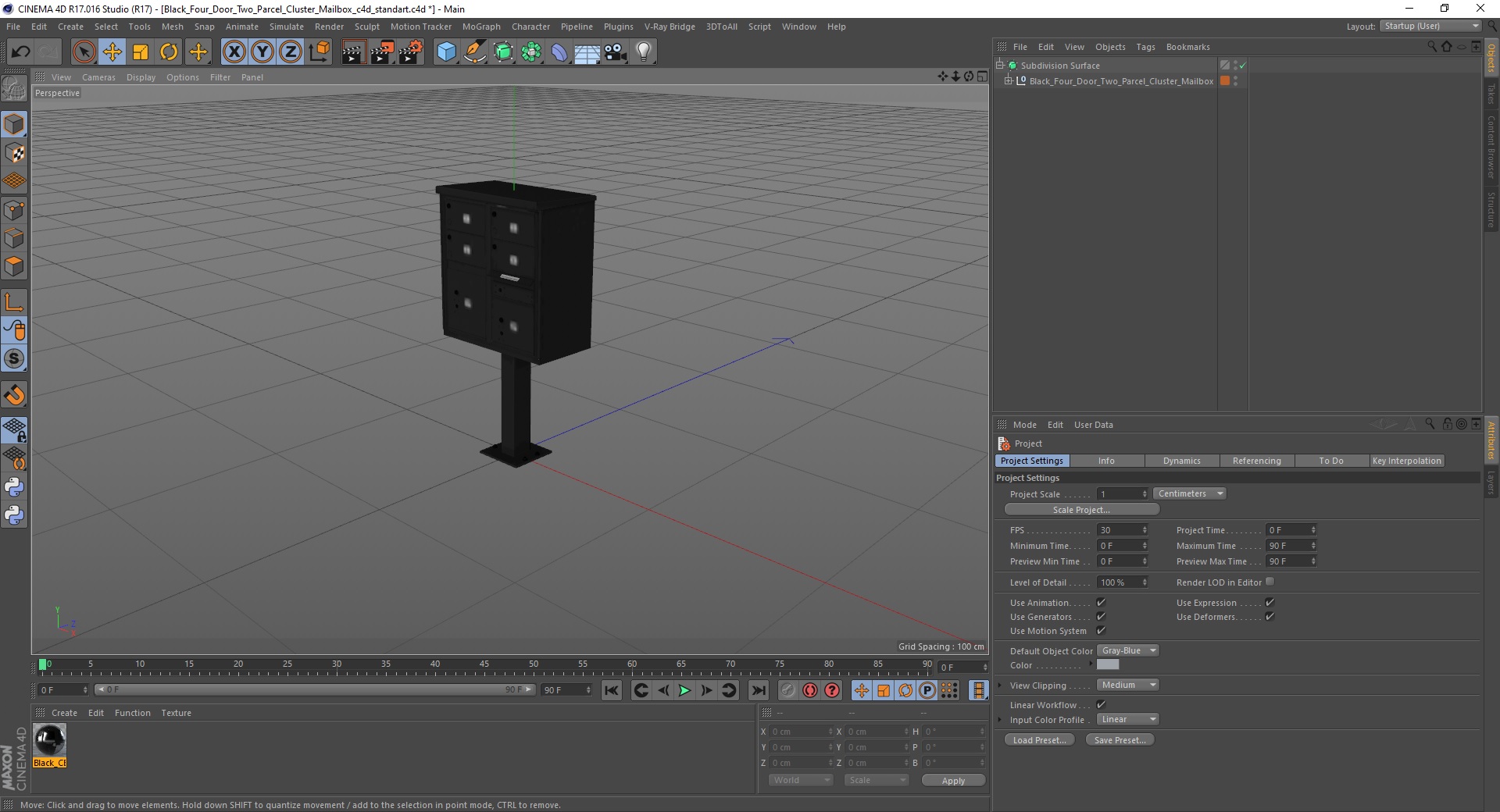Open the World coordinate system dropdown

[x=801, y=780]
